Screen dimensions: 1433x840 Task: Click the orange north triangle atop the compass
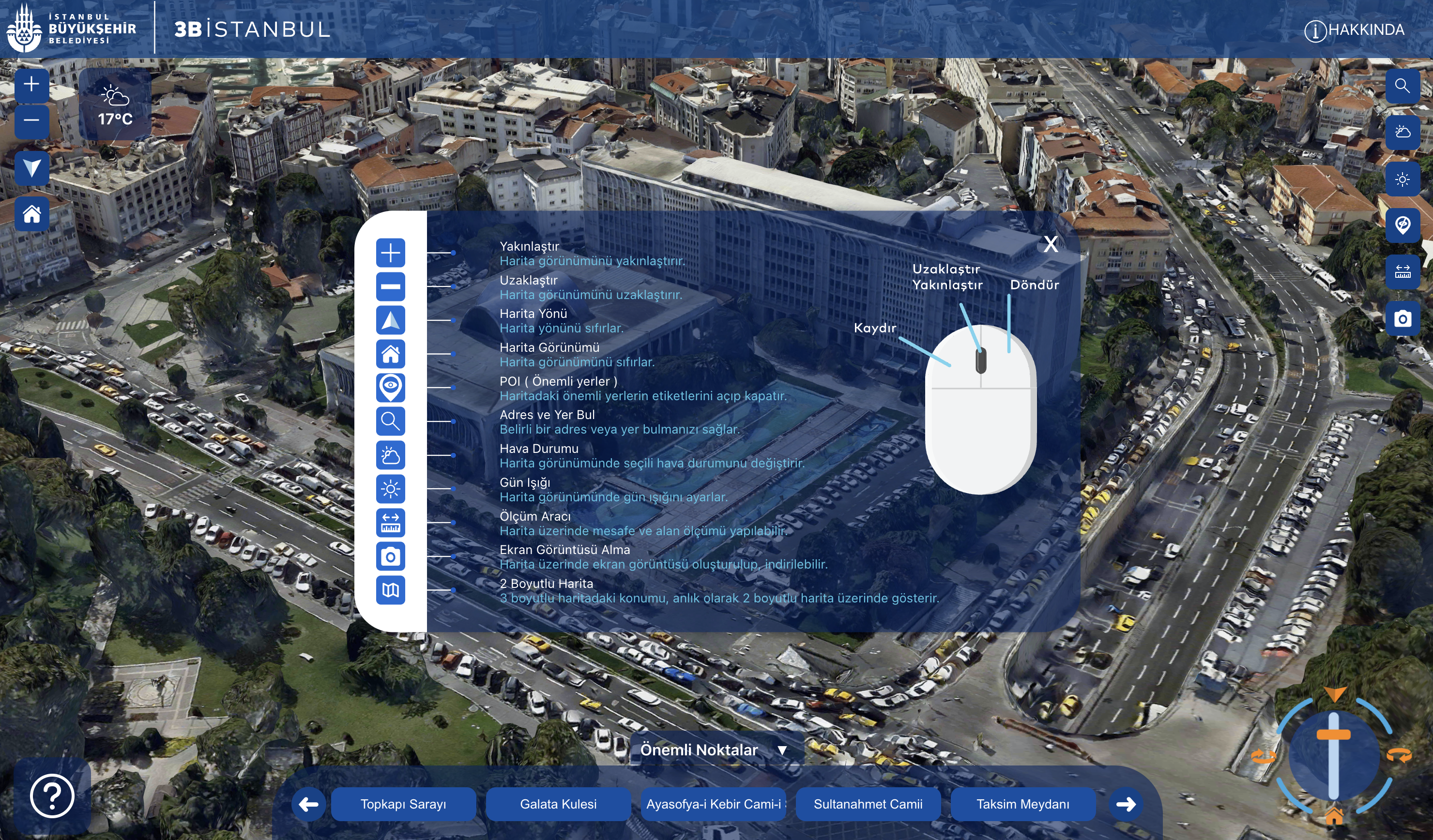(x=1334, y=694)
